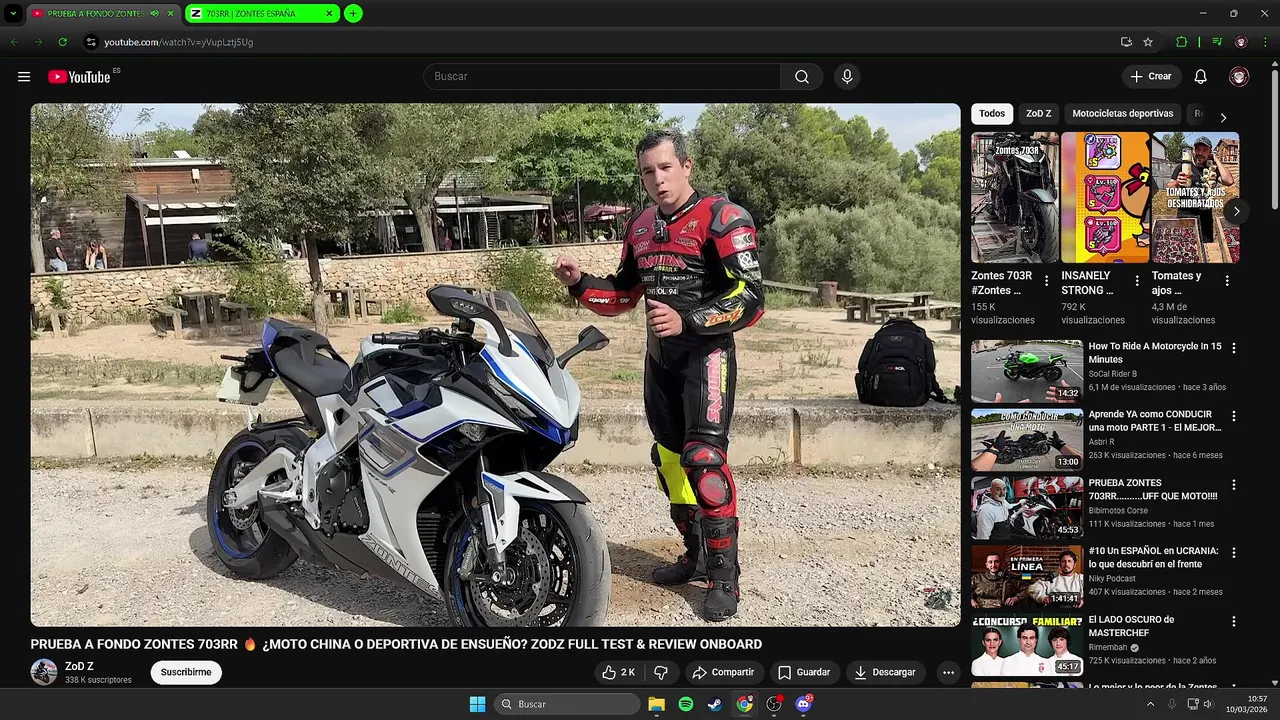Image resolution: width=1280 pixels, height=720 pixels.
Task: Open the install app icon in address bar
Action: click(1126, 42)
